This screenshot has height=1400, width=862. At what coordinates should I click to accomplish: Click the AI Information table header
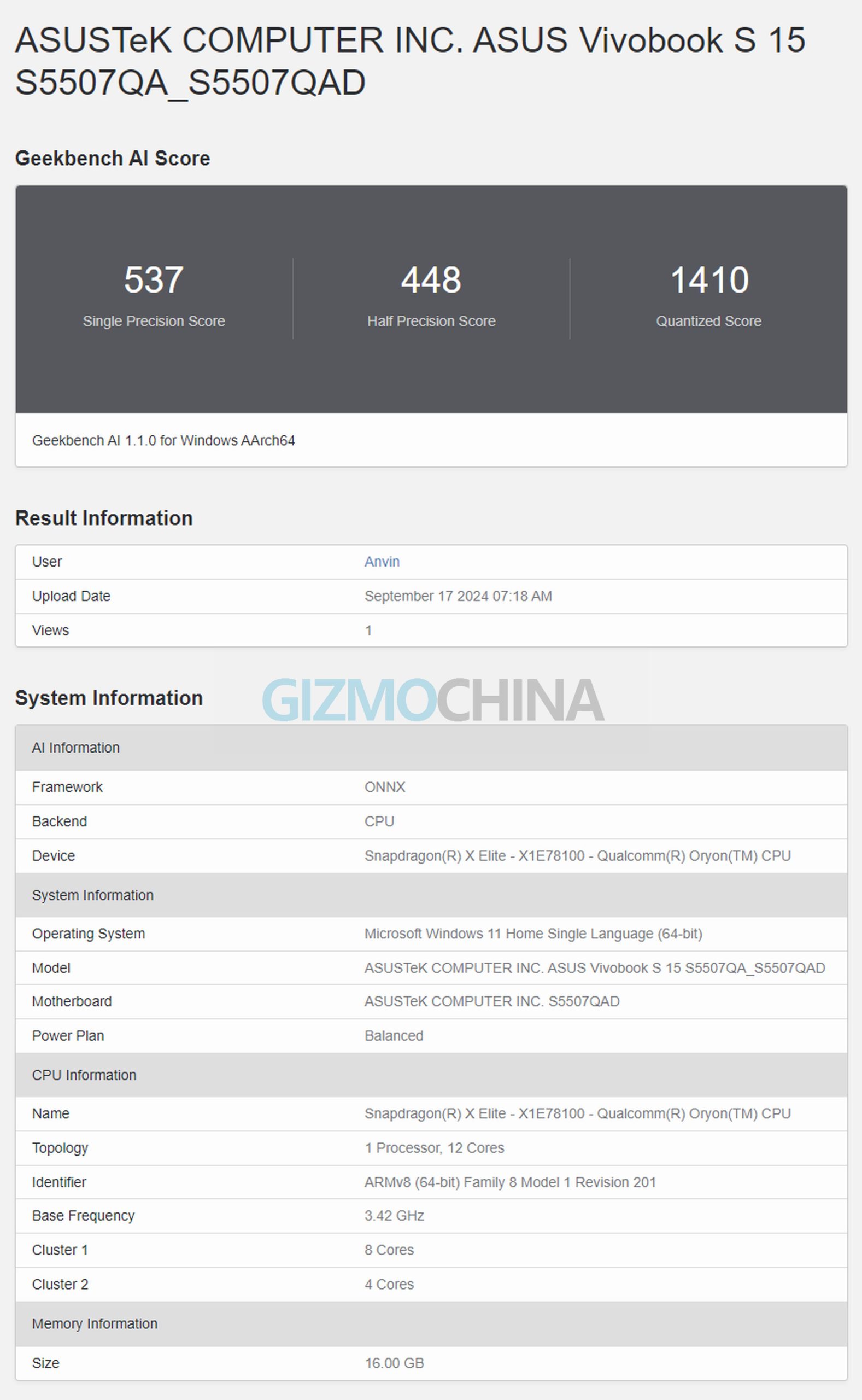(431, 748)
